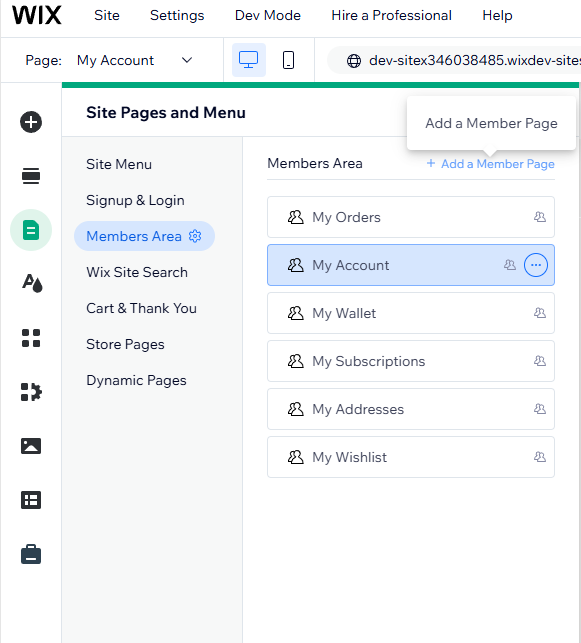Click the site URL address field
Image resolution: width=581 pixels, height=643 pixels.
click(454, 60)
